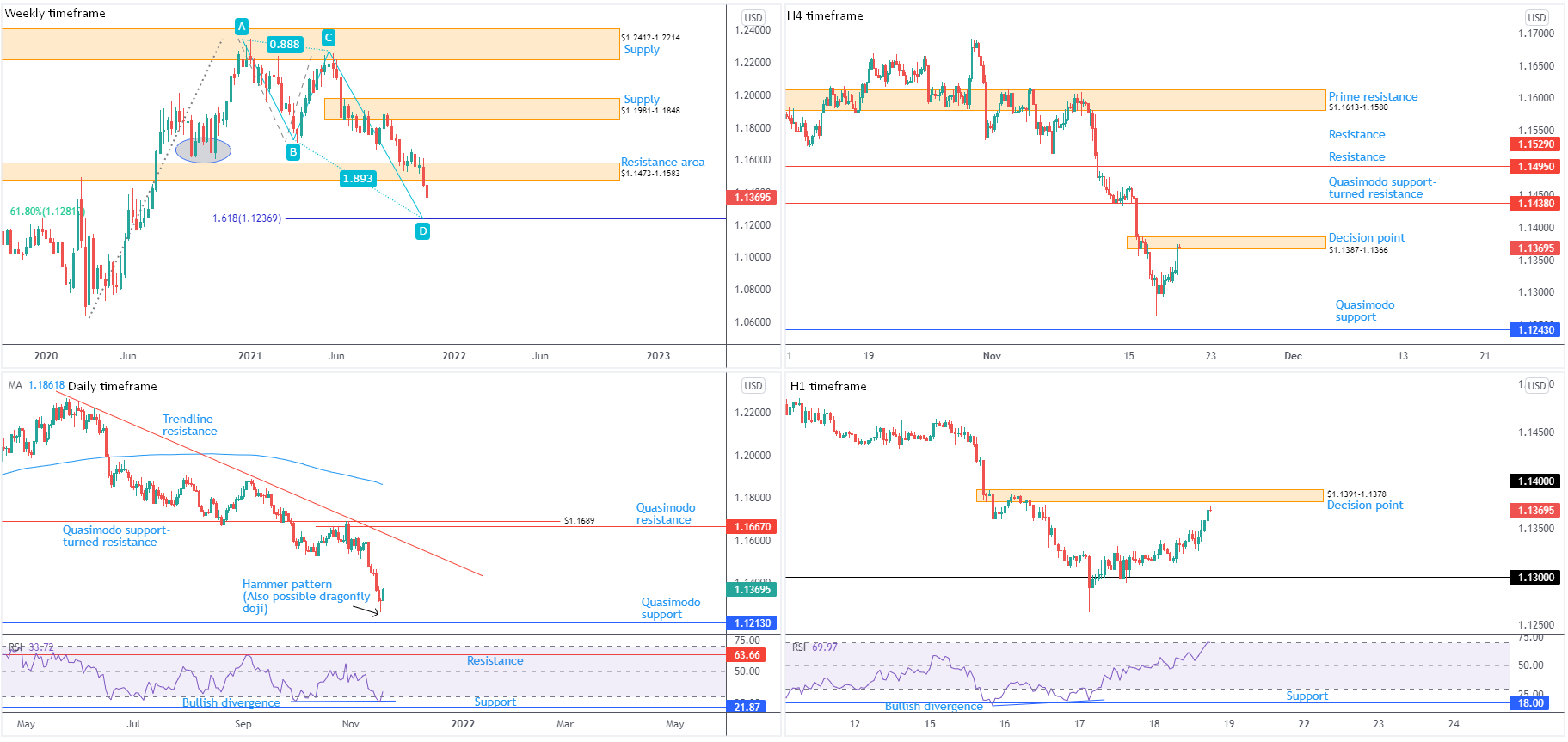Click the C point marker on weekly chart
Viewport: 1568px width, 742px height.
(x=328, y=38)
